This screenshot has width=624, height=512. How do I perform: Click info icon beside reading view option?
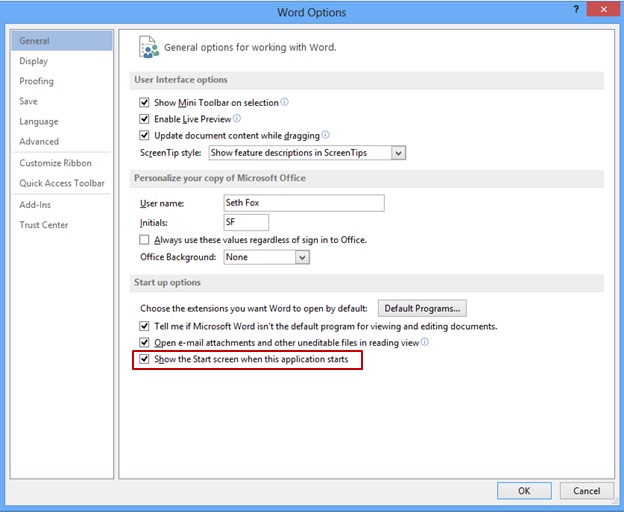tap(425, 342)
